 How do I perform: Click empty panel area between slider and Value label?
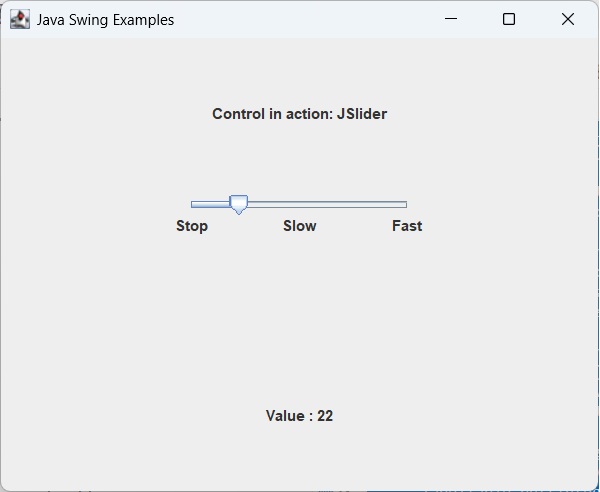299,320
